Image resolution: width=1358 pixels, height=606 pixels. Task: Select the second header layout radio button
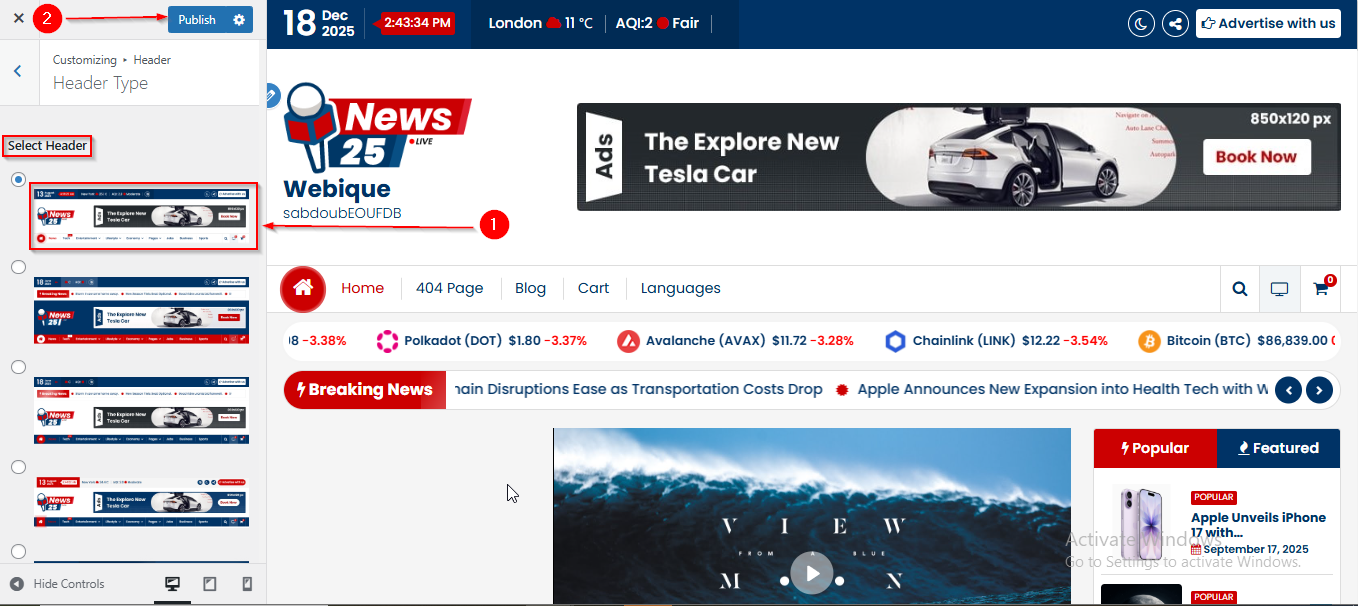(x=18, y=267)
